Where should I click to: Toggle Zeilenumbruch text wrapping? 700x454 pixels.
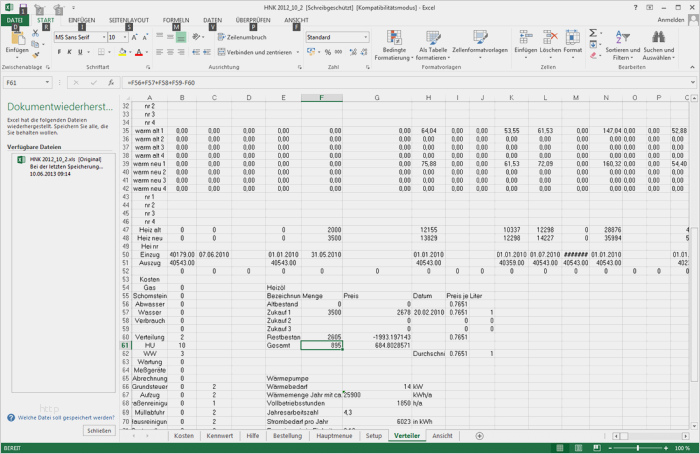click(x=242, y=37)
